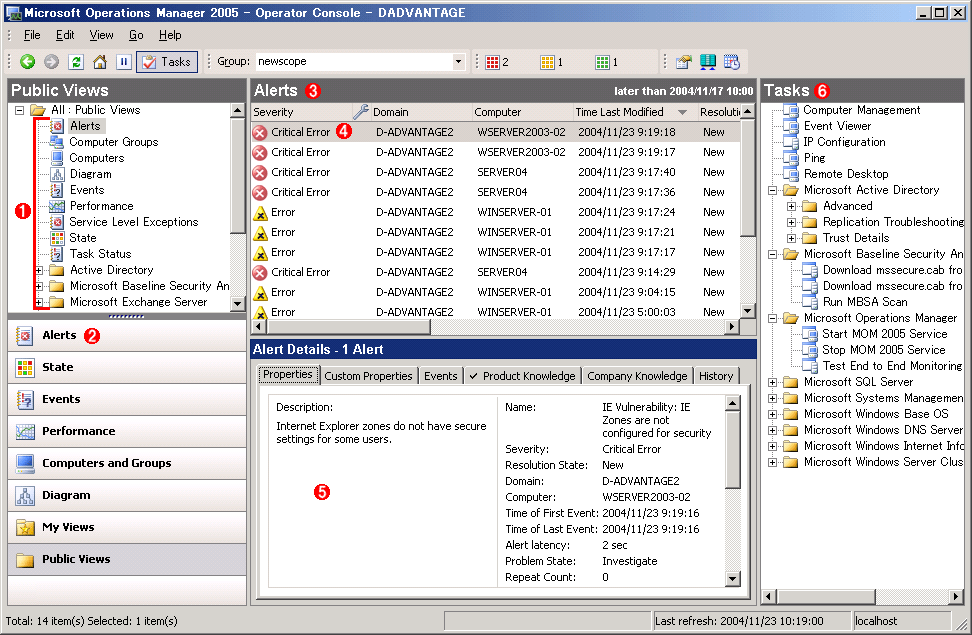Open the Go menu

point(136,35)
